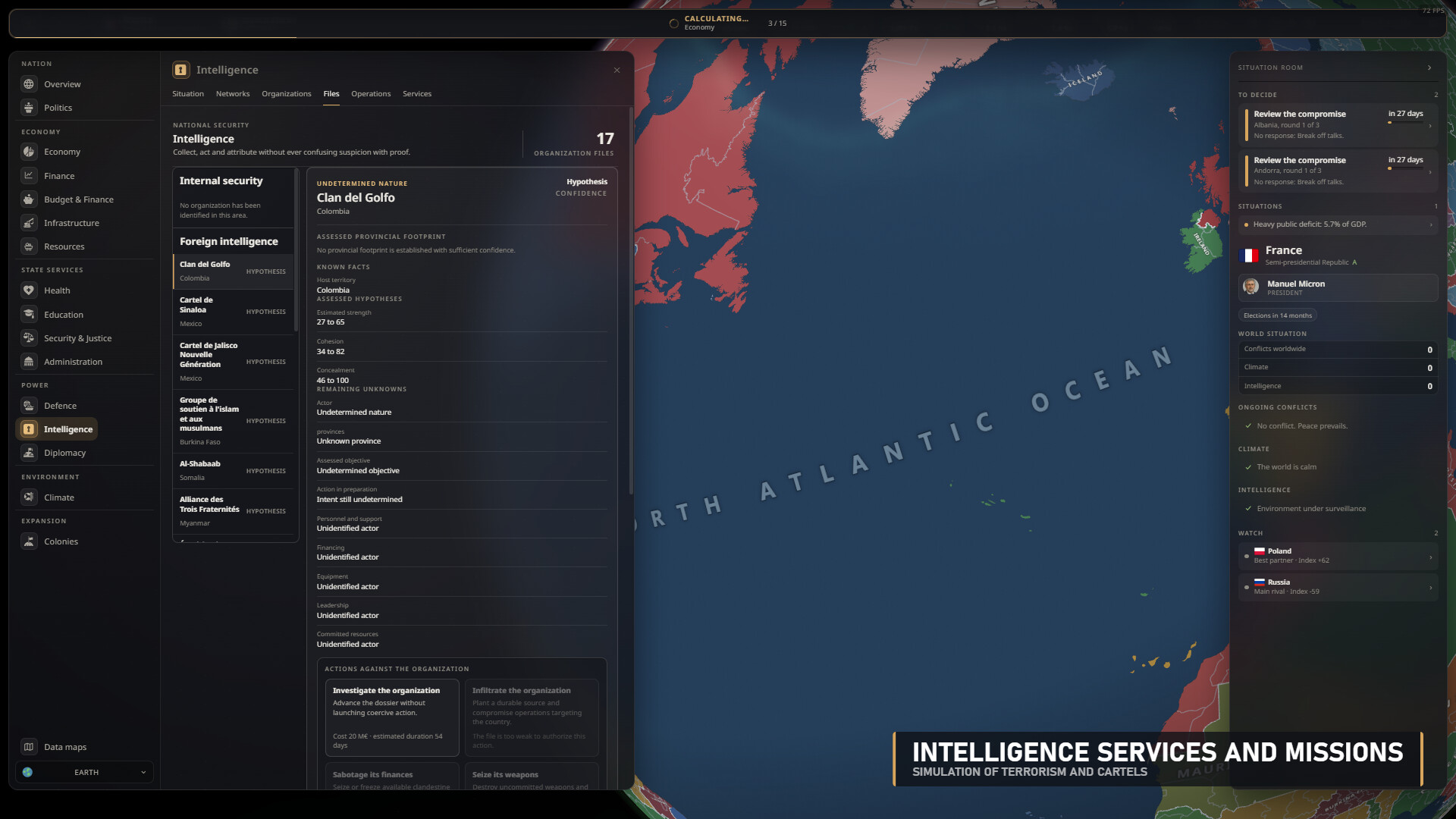
Task: Open the Colonies icon
Action: tap(29, 541)
